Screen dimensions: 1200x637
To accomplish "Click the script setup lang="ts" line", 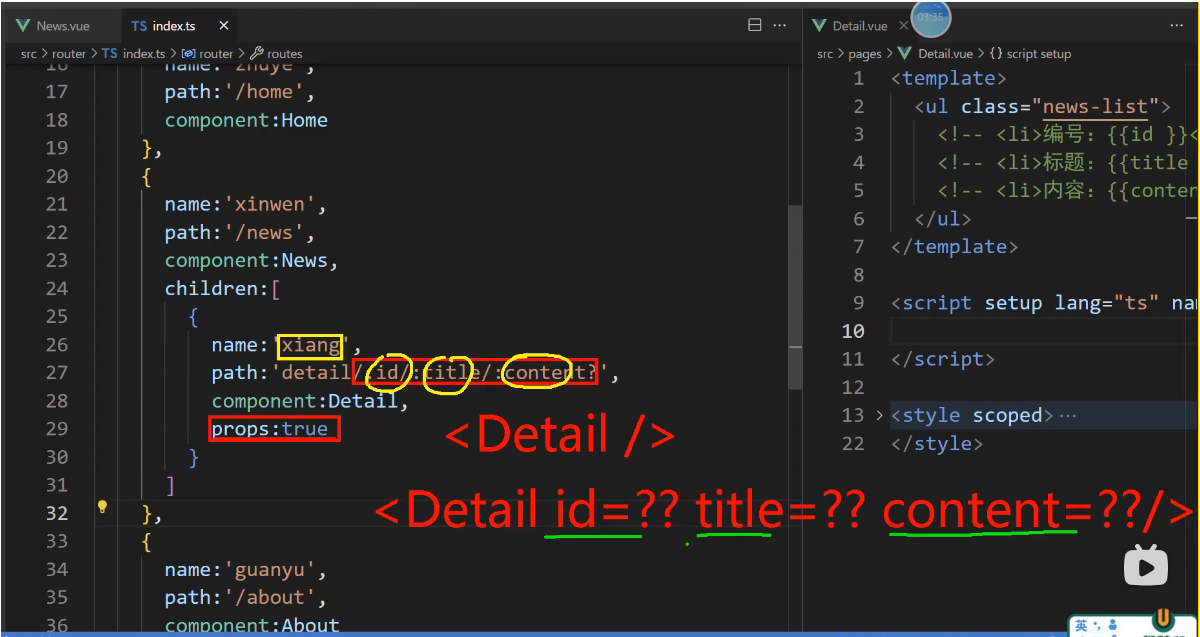I will [x=1045, y=303].
